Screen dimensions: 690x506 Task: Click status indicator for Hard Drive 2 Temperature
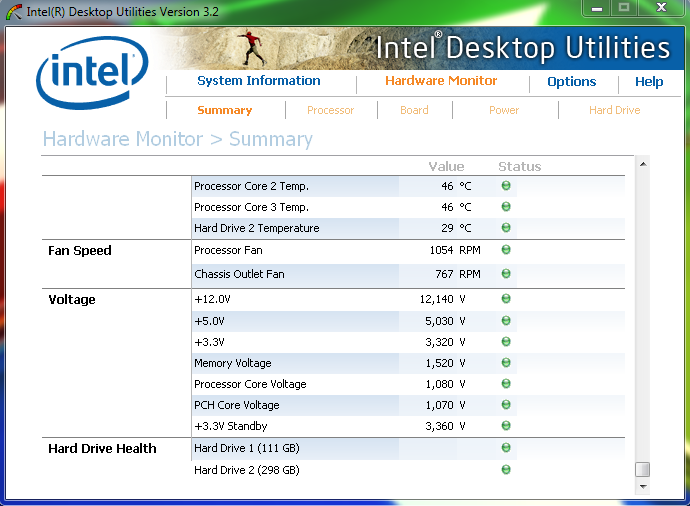pos(506,227)
